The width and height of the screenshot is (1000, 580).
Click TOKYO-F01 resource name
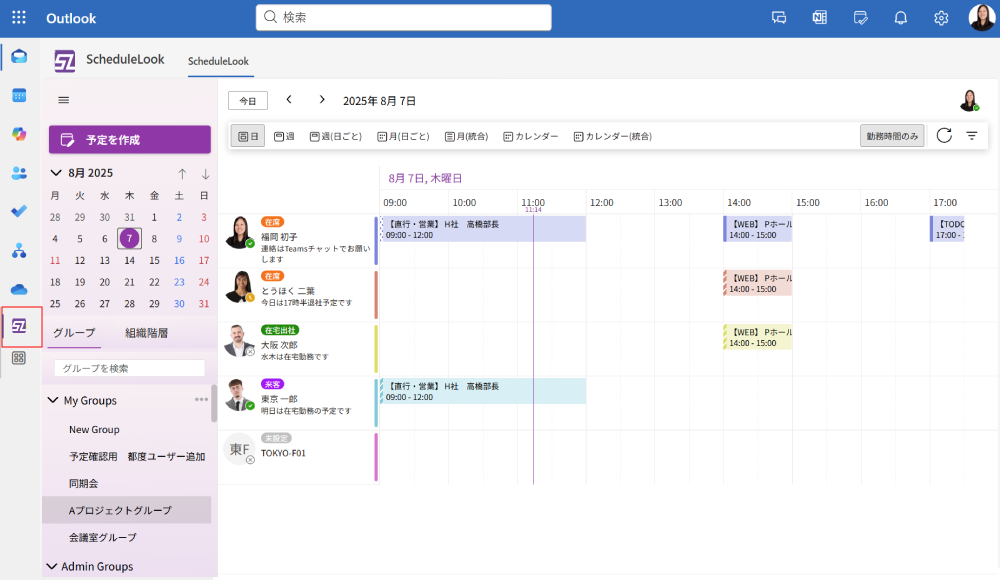click(283, 453)
